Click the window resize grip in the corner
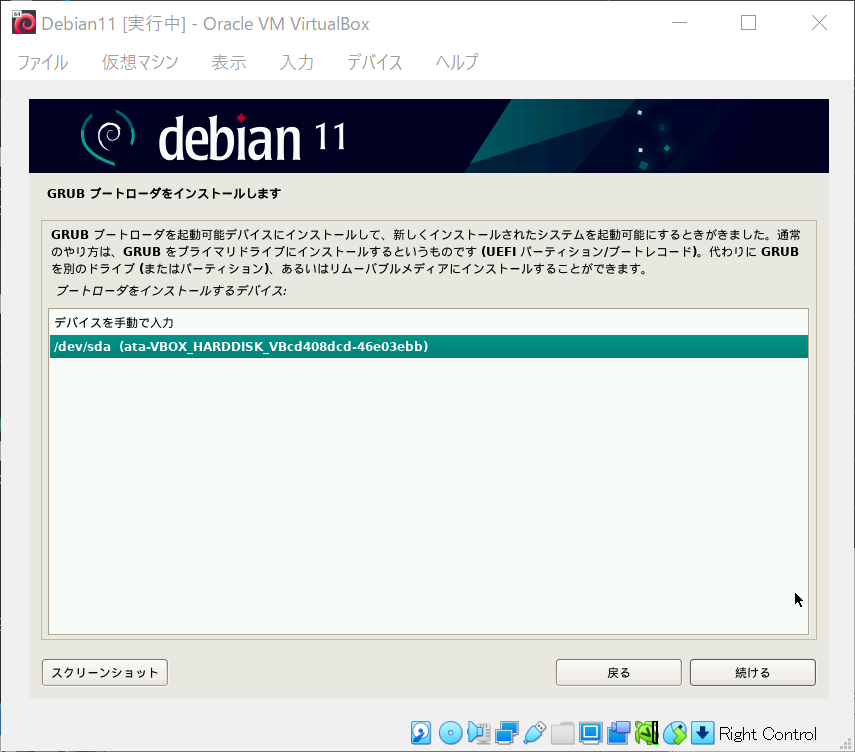This screenshot has height=752, width=855. coord(846,743)
